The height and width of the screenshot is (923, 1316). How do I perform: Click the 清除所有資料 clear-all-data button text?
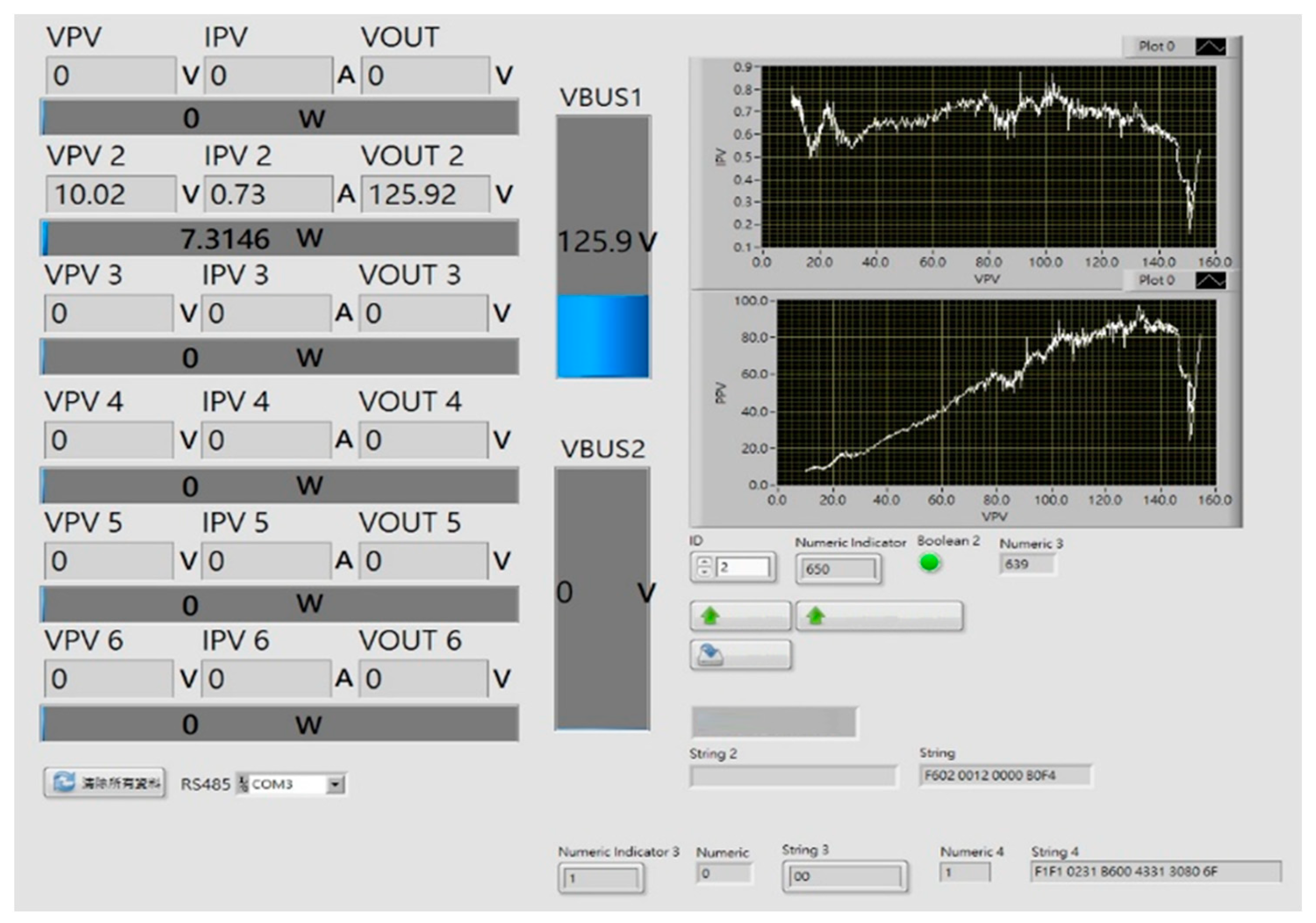tap(120, 783)
